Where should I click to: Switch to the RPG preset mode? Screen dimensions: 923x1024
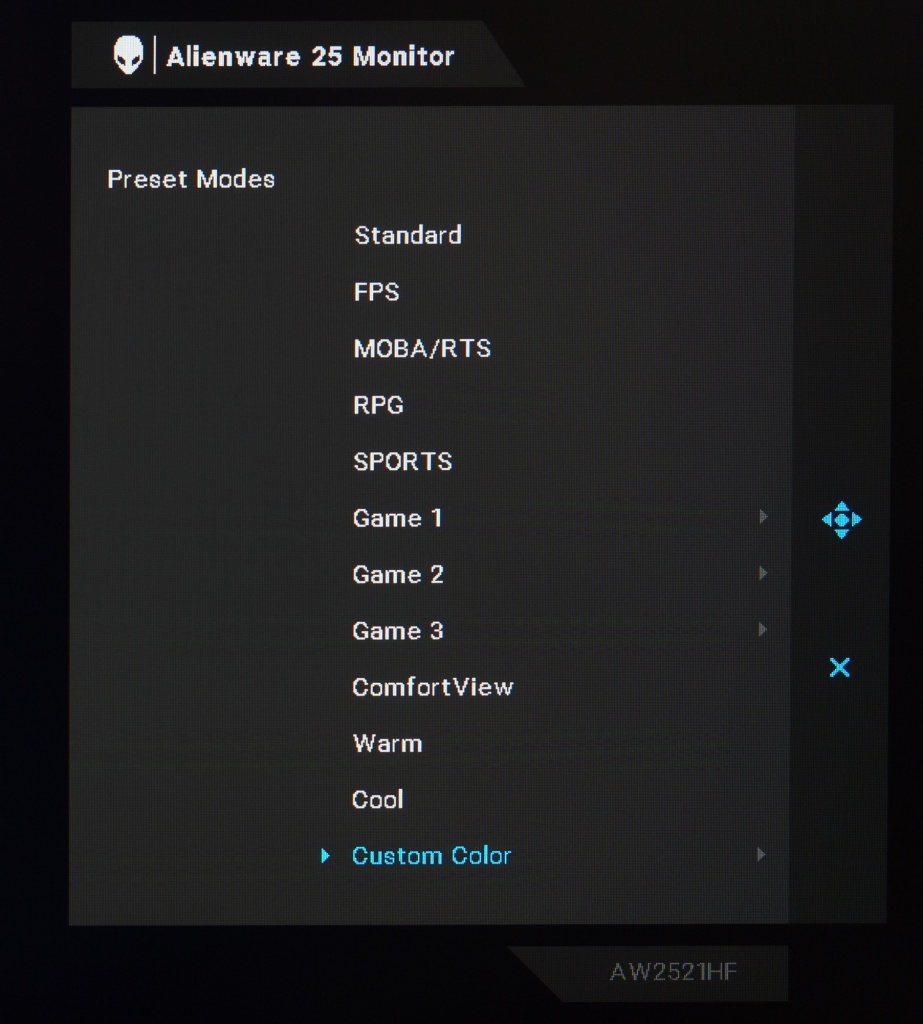(379, 405)
